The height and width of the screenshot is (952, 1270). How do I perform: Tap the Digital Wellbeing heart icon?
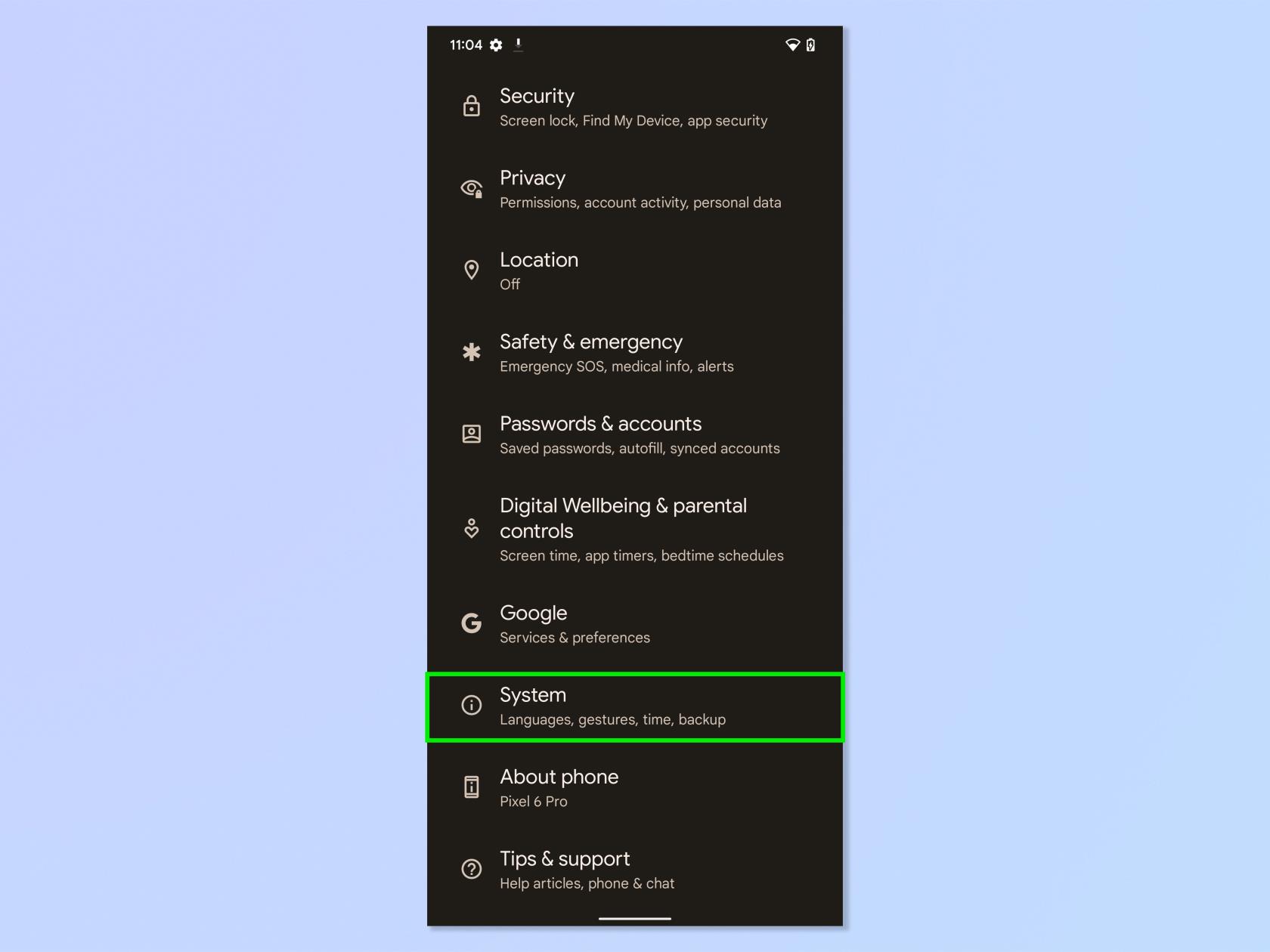[x=471, y=528]
